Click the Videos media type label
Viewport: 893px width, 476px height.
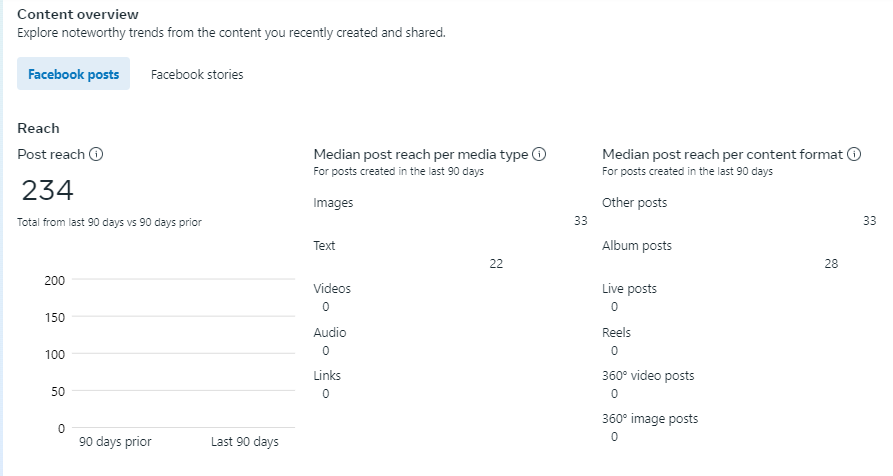coord(332,289)
